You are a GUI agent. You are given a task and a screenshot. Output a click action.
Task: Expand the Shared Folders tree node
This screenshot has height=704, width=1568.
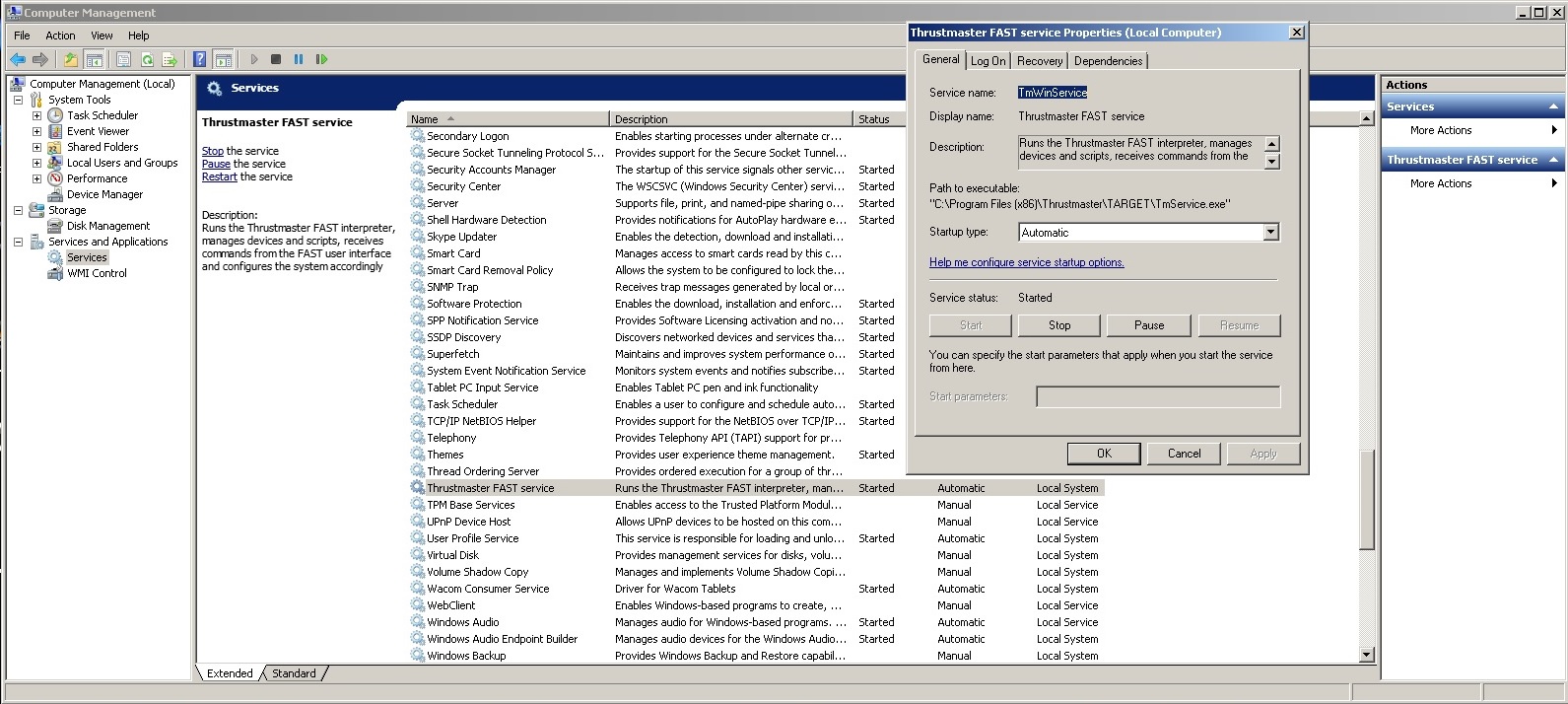click(x=36, y=147)
